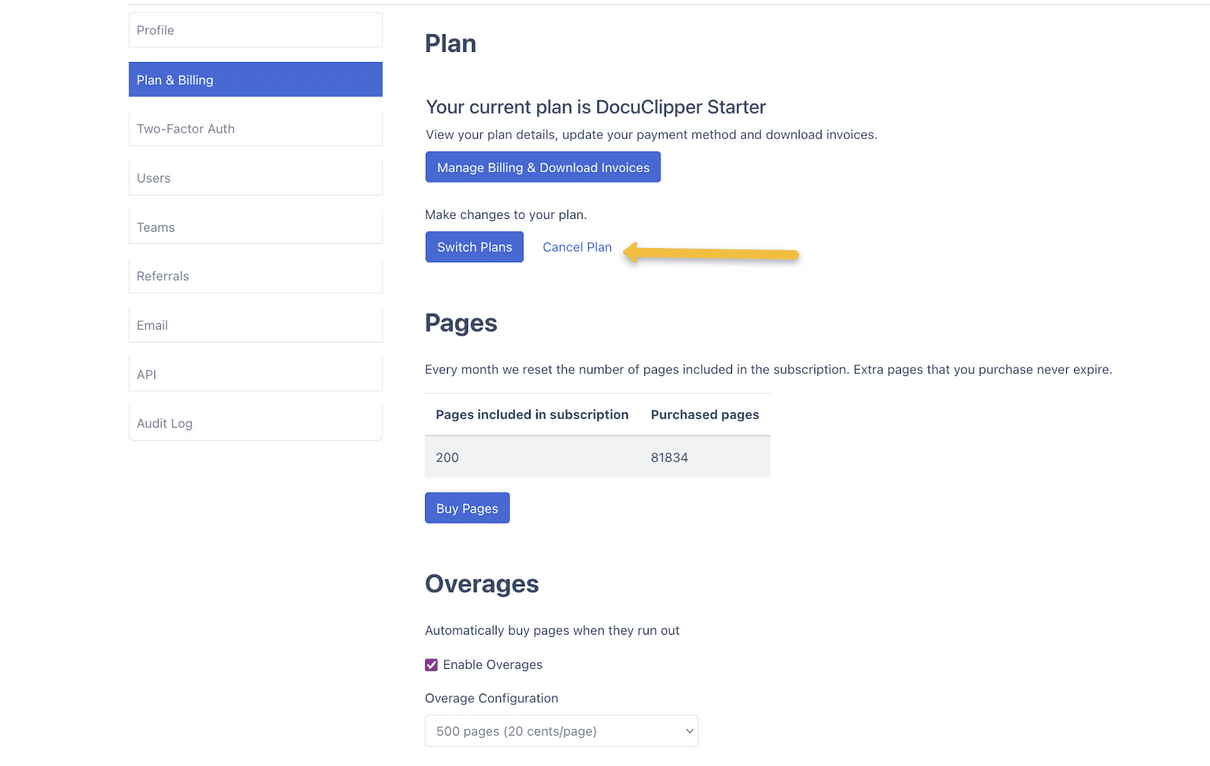Click the dropdown arrow of overage select
Image resolution: width=1210 pixels, height=766 pixels.
689,731
